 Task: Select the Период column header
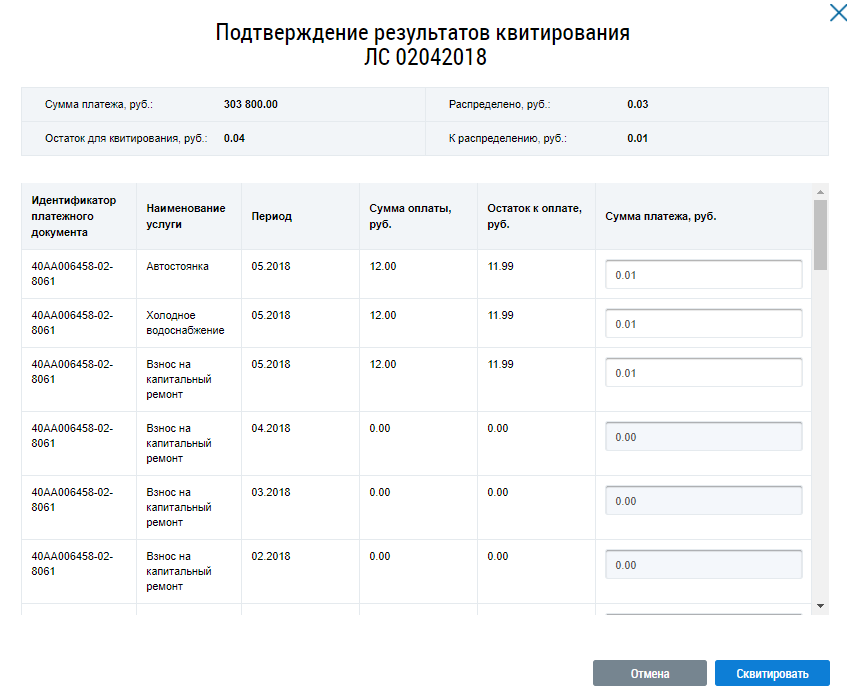click(272, 216)
